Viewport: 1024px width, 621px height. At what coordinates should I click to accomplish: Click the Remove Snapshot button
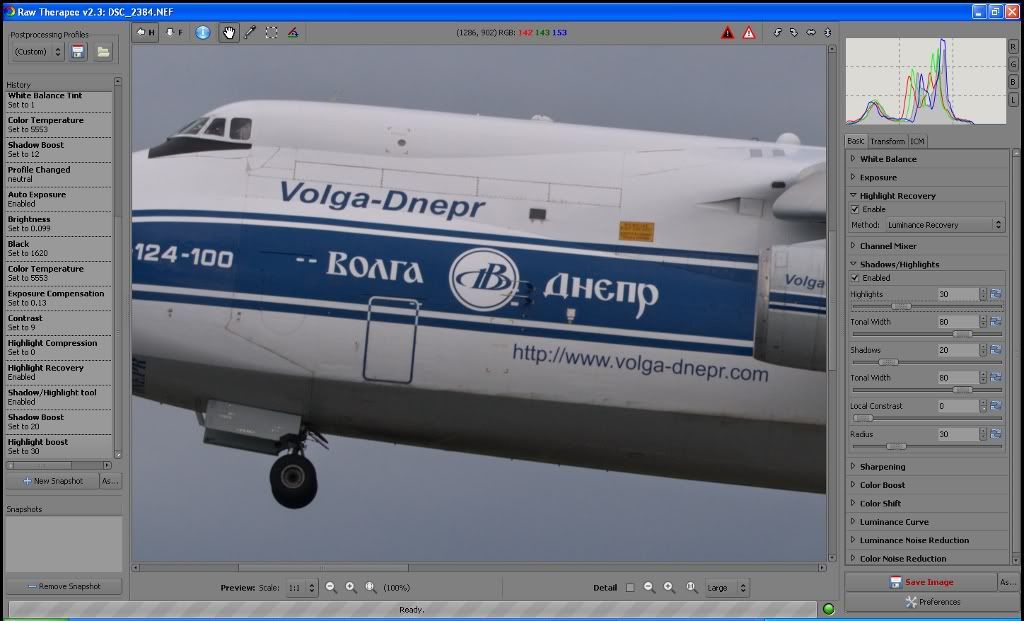[63, 586]
